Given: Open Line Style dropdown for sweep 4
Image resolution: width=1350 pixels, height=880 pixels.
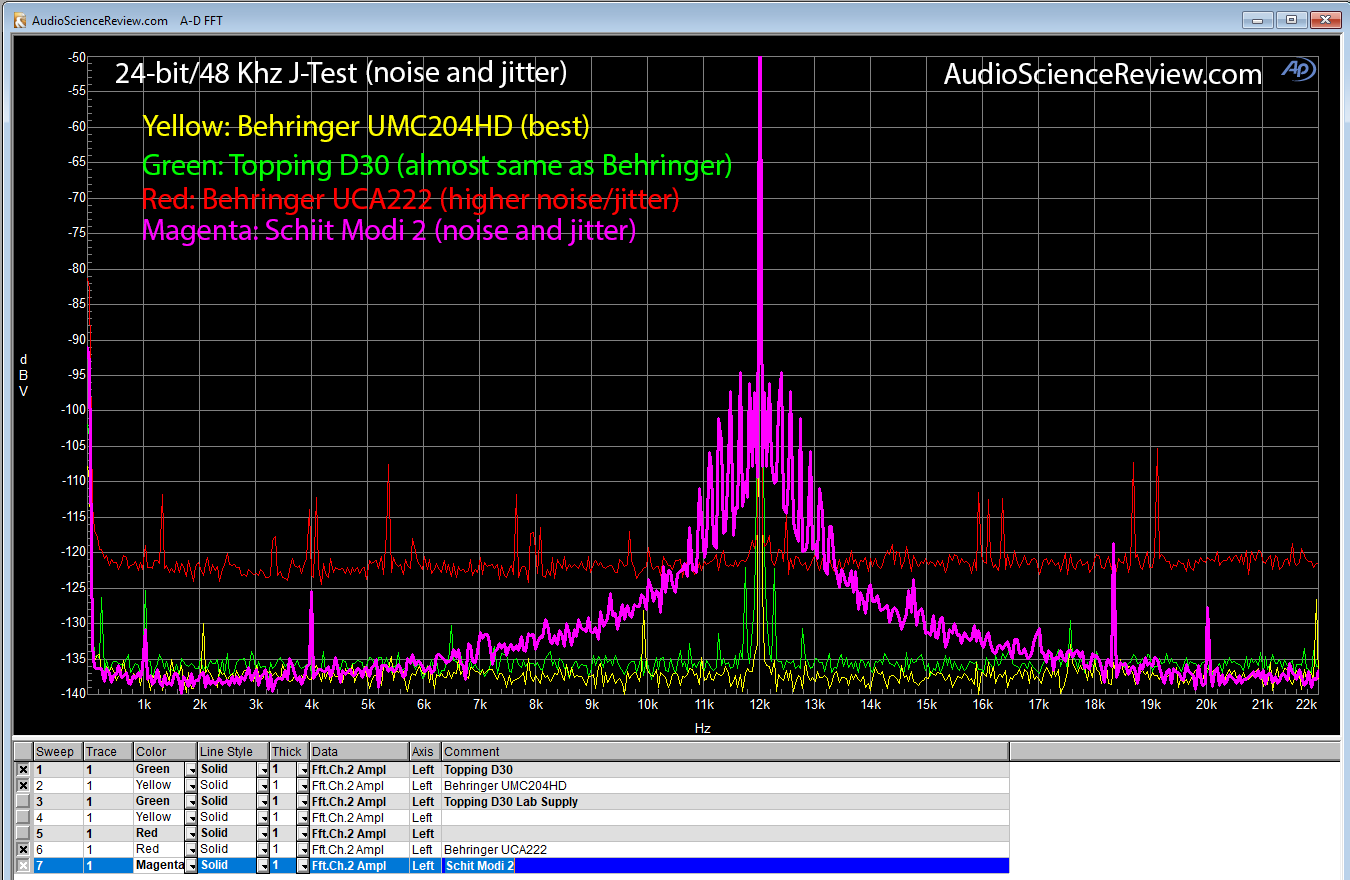Looking at the screenshot, I should tap(263, 817).
